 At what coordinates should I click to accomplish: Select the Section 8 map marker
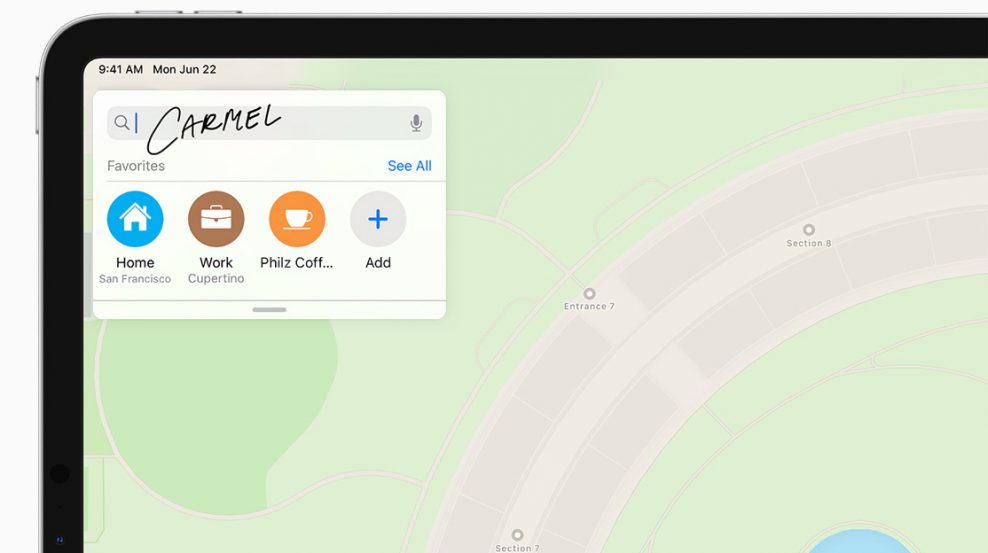[x=809, y=230]
